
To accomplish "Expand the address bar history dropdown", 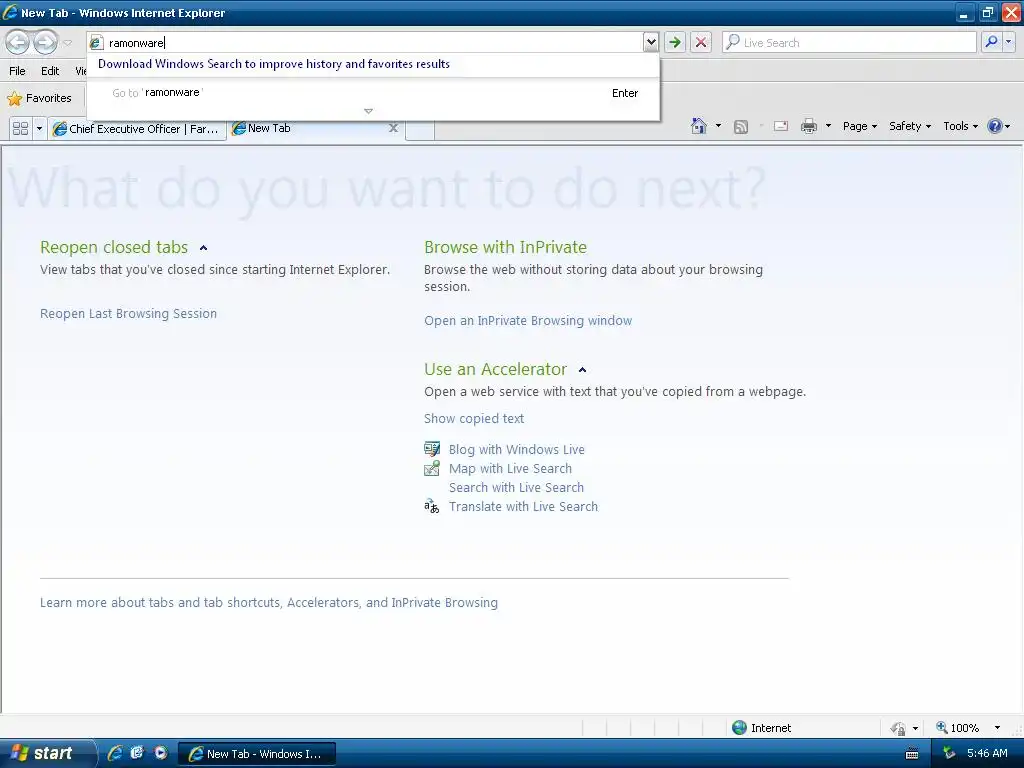I will pyautogui.click(x=650, y=43).
